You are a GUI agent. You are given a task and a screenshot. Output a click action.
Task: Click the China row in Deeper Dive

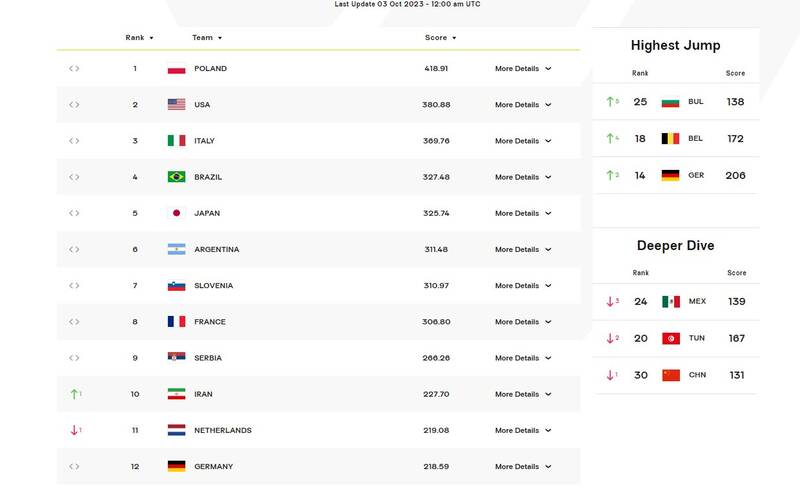coord(676,376)
